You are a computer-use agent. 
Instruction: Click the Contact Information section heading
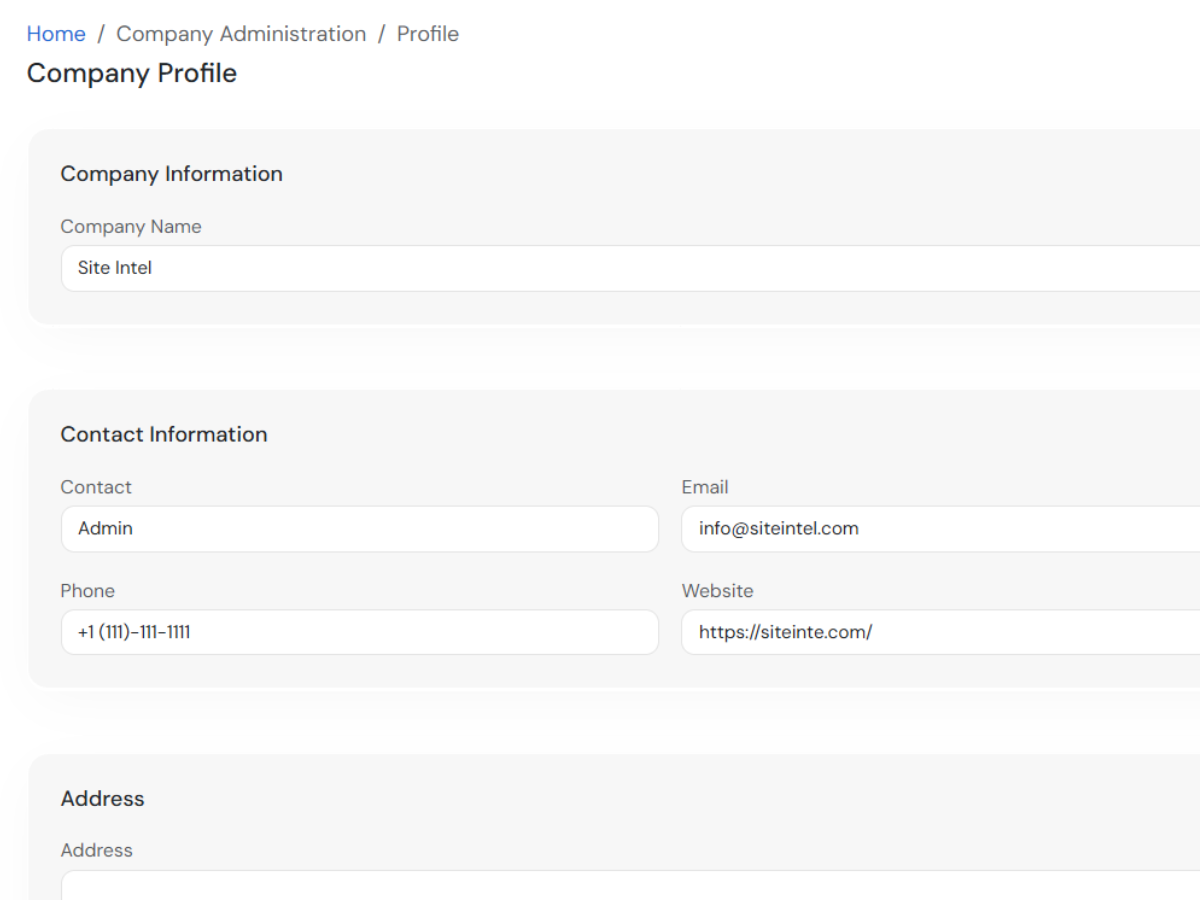(x=164, y=434)
